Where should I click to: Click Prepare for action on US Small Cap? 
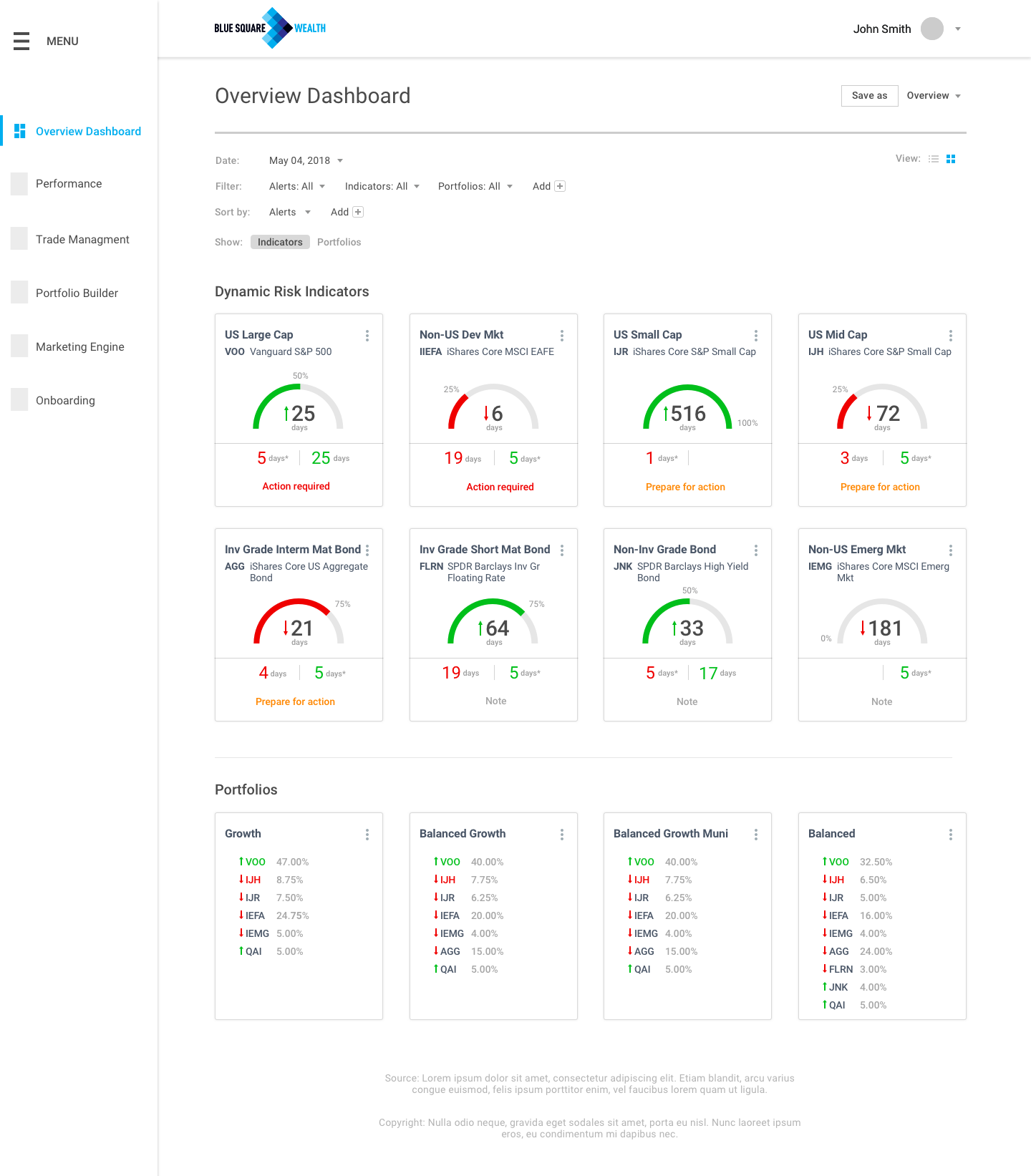(x=685, y=487)
